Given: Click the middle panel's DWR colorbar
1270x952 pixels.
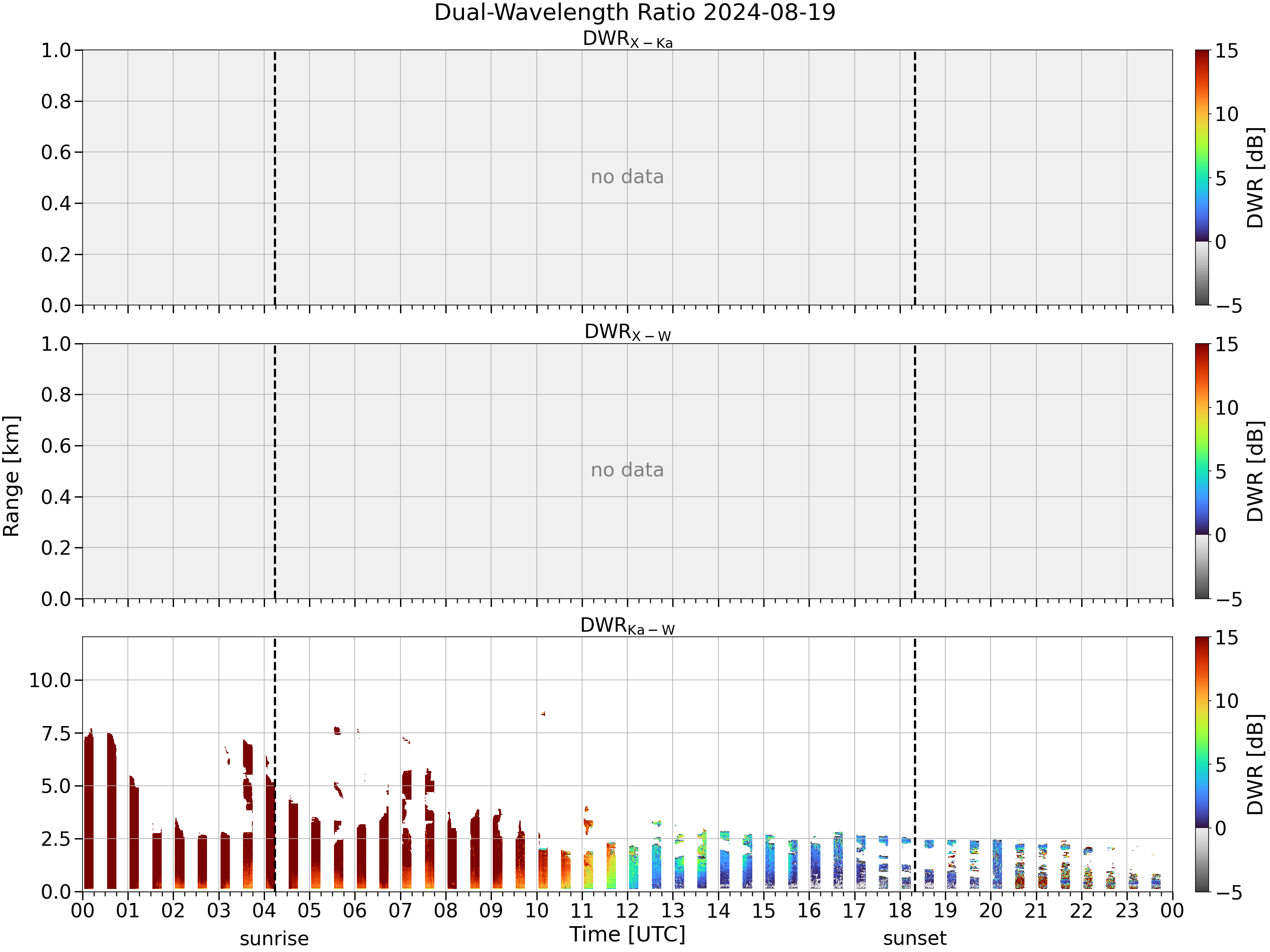Looking at the screenshot, I should (x=1202, y=471).
